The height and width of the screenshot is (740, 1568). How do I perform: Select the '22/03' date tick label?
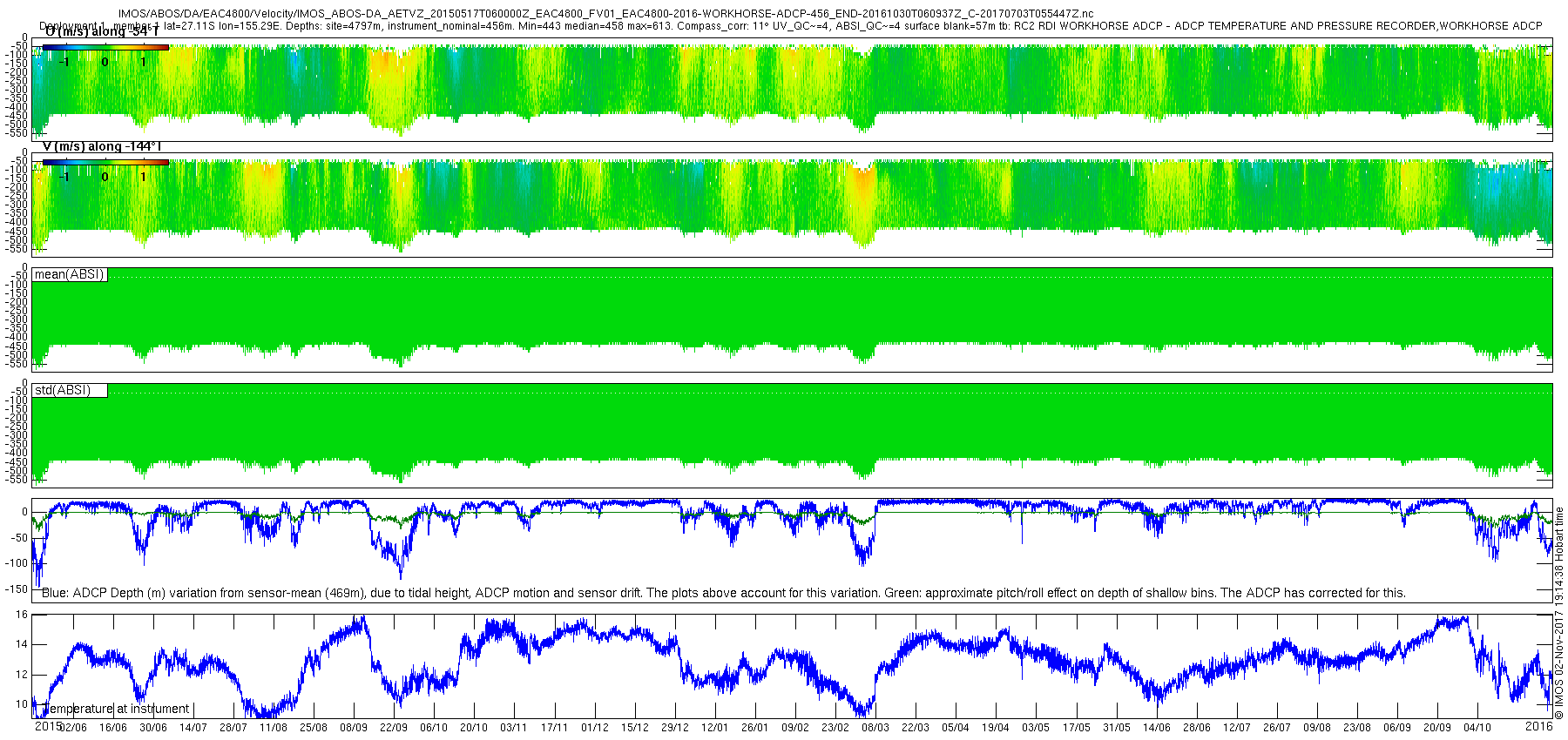point(916,728)
